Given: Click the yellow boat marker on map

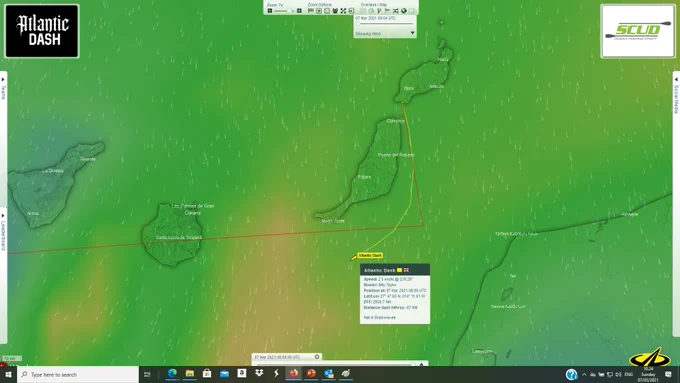Looking at the screenshot, I should 353,258.
